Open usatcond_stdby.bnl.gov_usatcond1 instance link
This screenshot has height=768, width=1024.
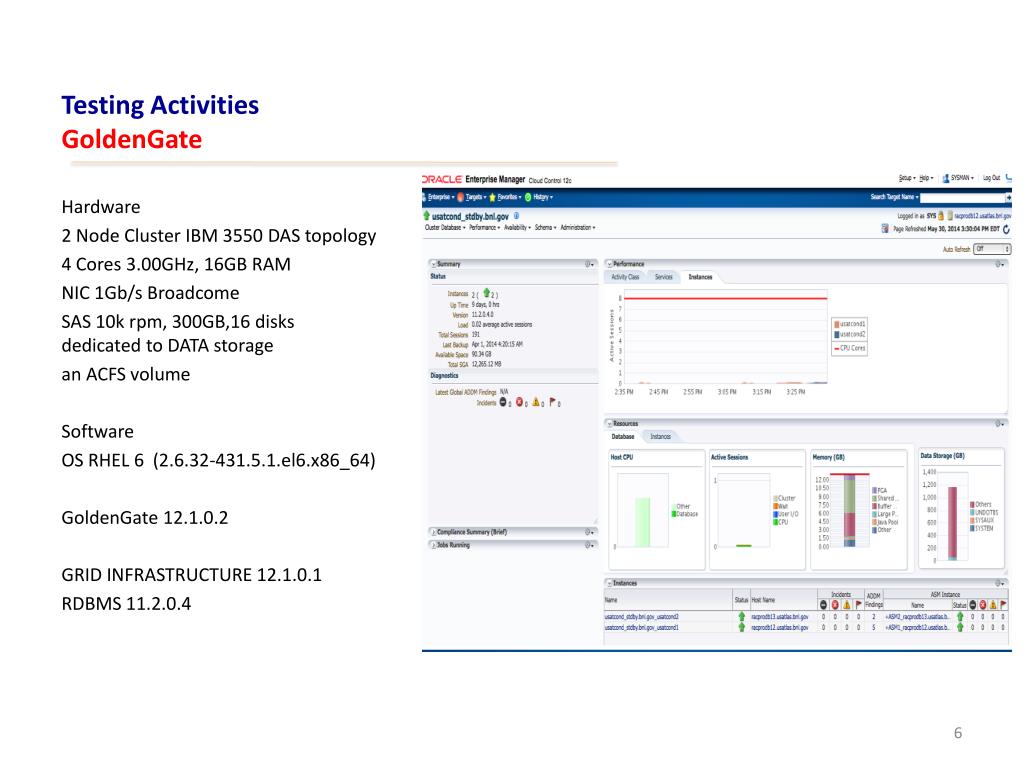click(x=641, y=627)
